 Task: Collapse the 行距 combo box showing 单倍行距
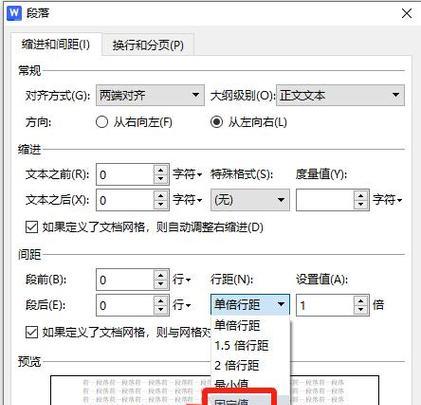point(250,304)
